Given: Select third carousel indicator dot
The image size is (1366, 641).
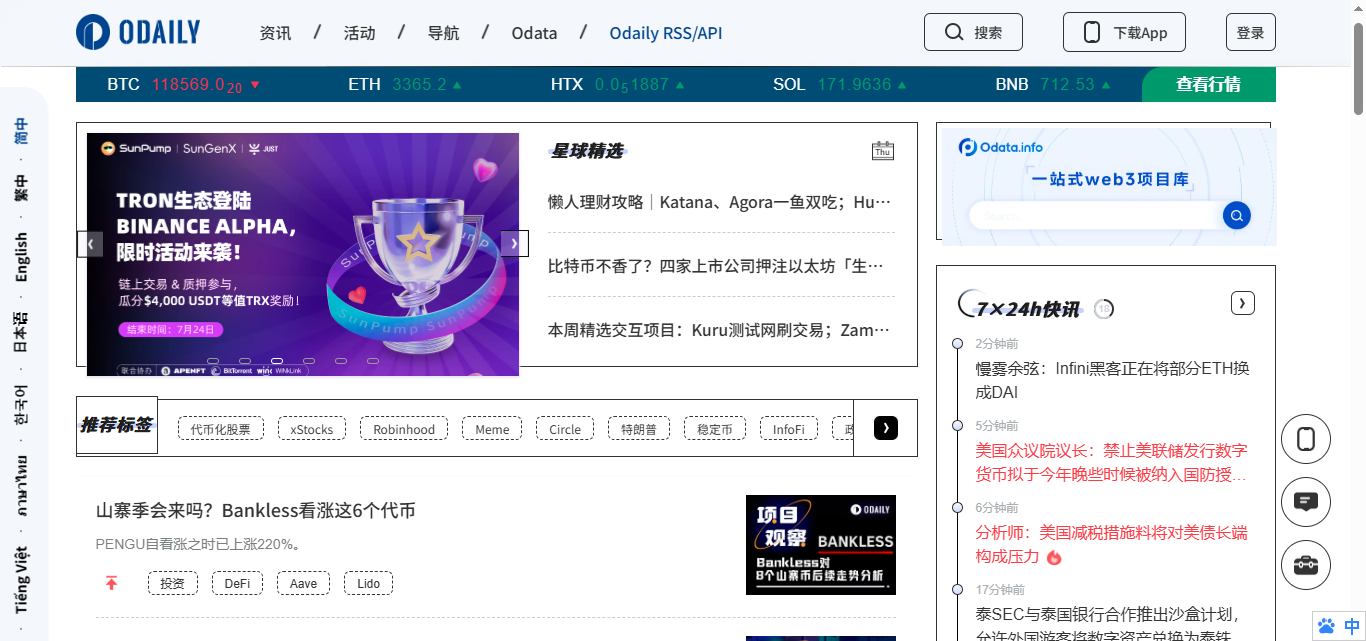Looking at the screenshot, I should click(x=277, y=361).
